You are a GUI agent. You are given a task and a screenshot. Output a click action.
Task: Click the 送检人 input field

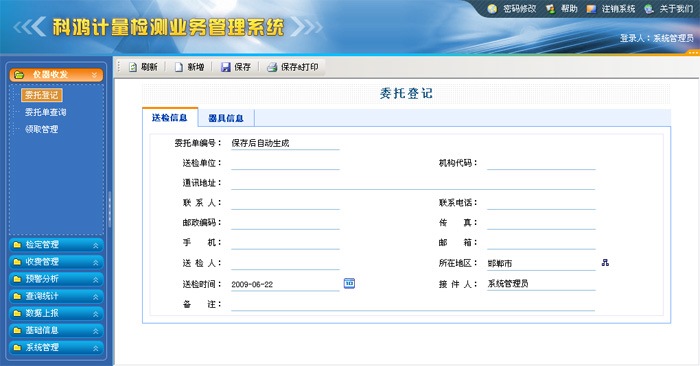coord(285,263)
